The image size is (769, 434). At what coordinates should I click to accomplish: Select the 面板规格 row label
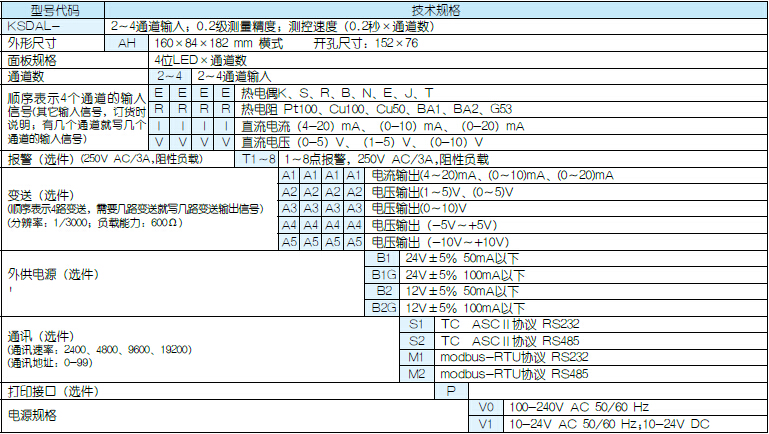tap(75, 60)
